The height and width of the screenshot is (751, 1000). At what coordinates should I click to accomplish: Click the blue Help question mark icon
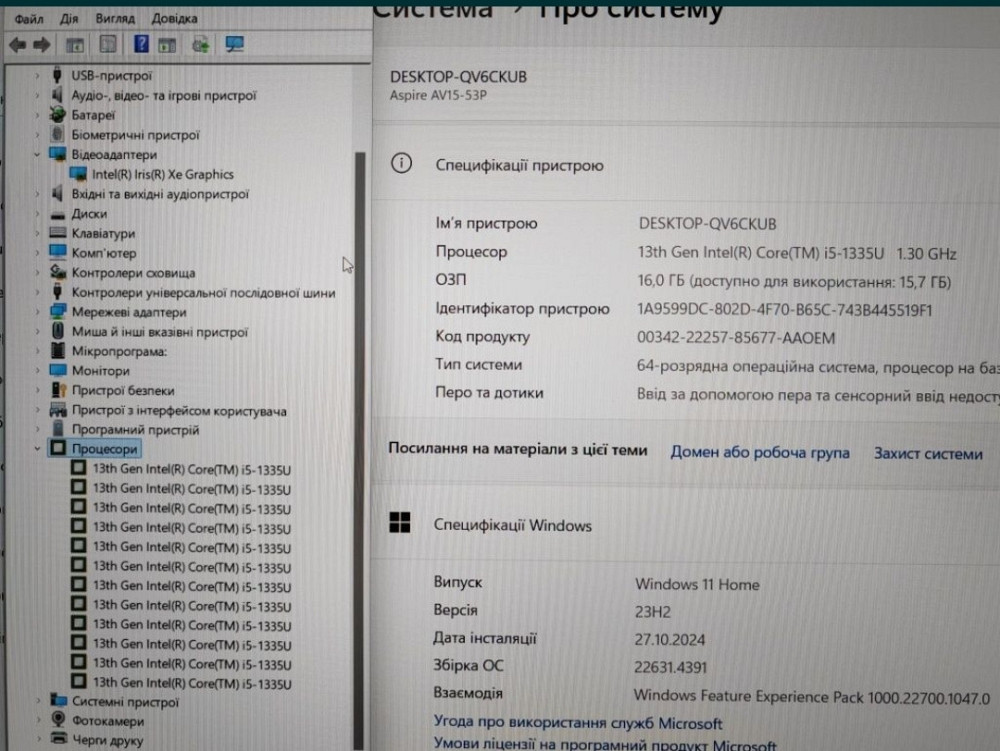(x=141, y=44)
